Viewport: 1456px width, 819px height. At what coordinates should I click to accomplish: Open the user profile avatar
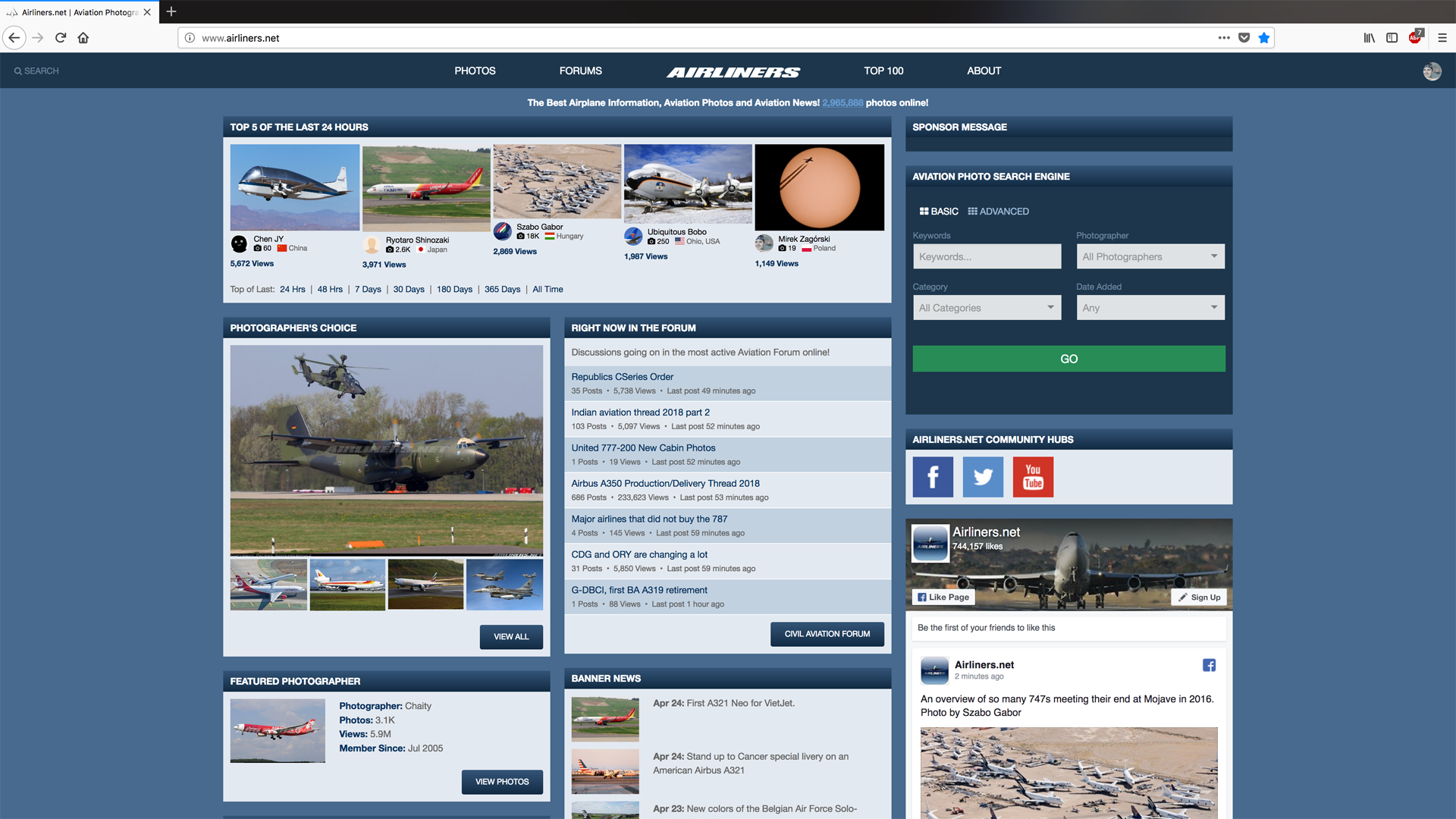point(1432,71)
